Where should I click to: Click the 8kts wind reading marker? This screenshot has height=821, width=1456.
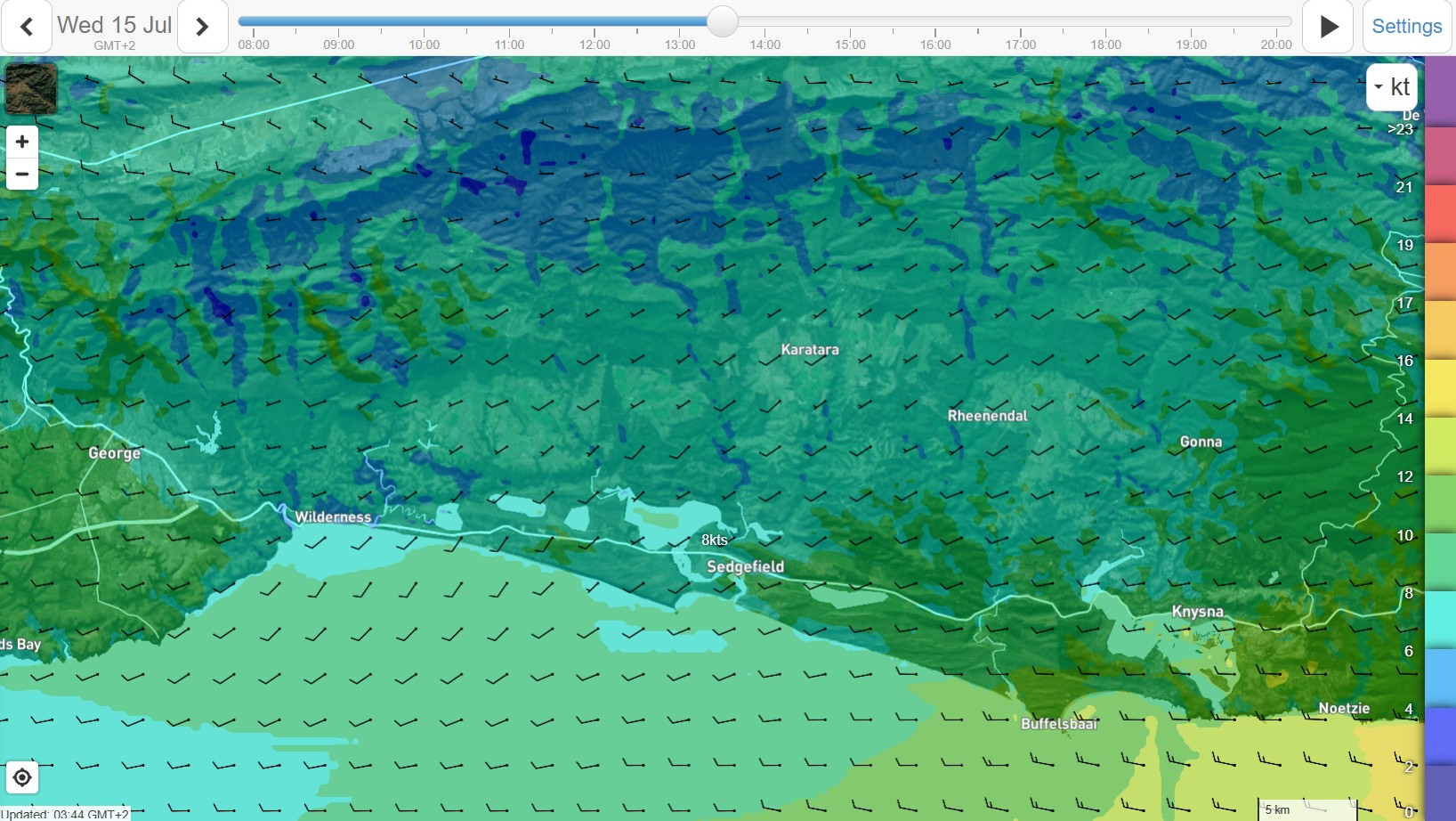click(x=715, y=540)
